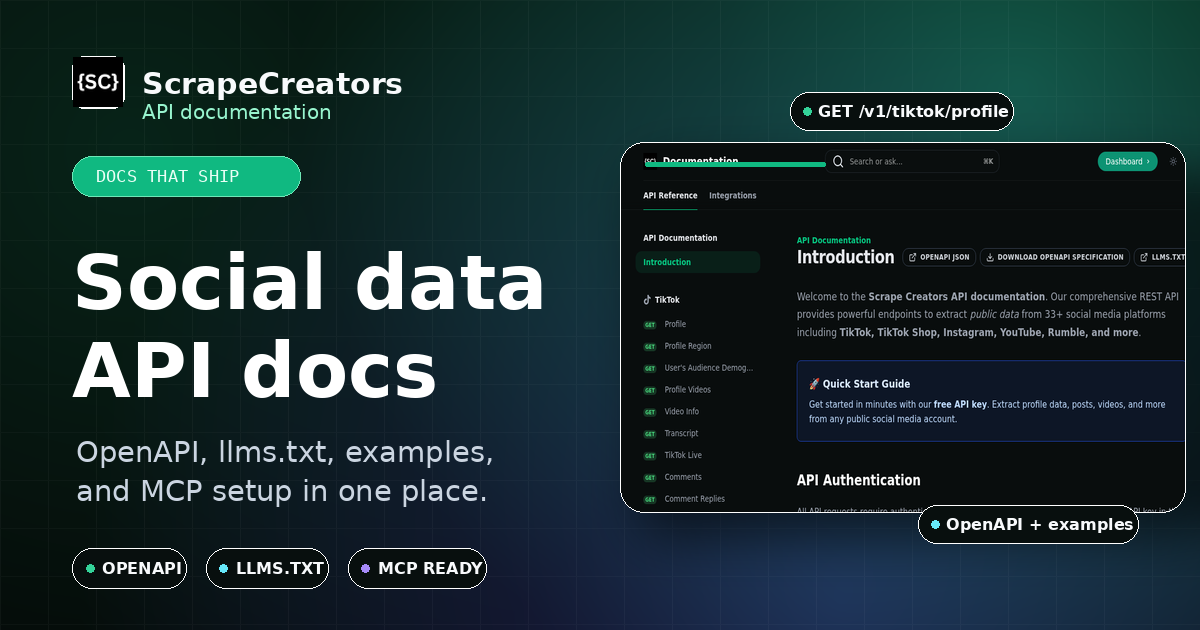The width and height of the screenshot is (1200, 630).
Task: Click the search magnifier icon in docs header
Action: click(x=838, y=161)
